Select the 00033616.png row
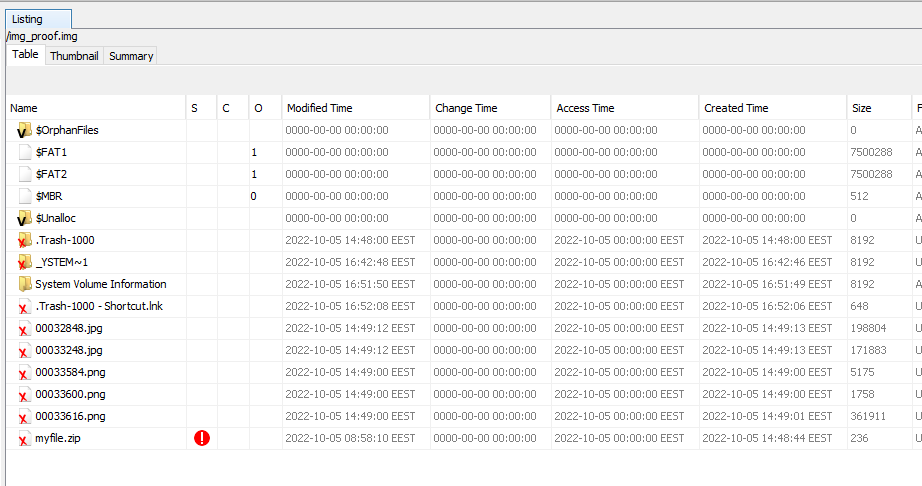This screenshot has width=922, height=486. [70, 416]
